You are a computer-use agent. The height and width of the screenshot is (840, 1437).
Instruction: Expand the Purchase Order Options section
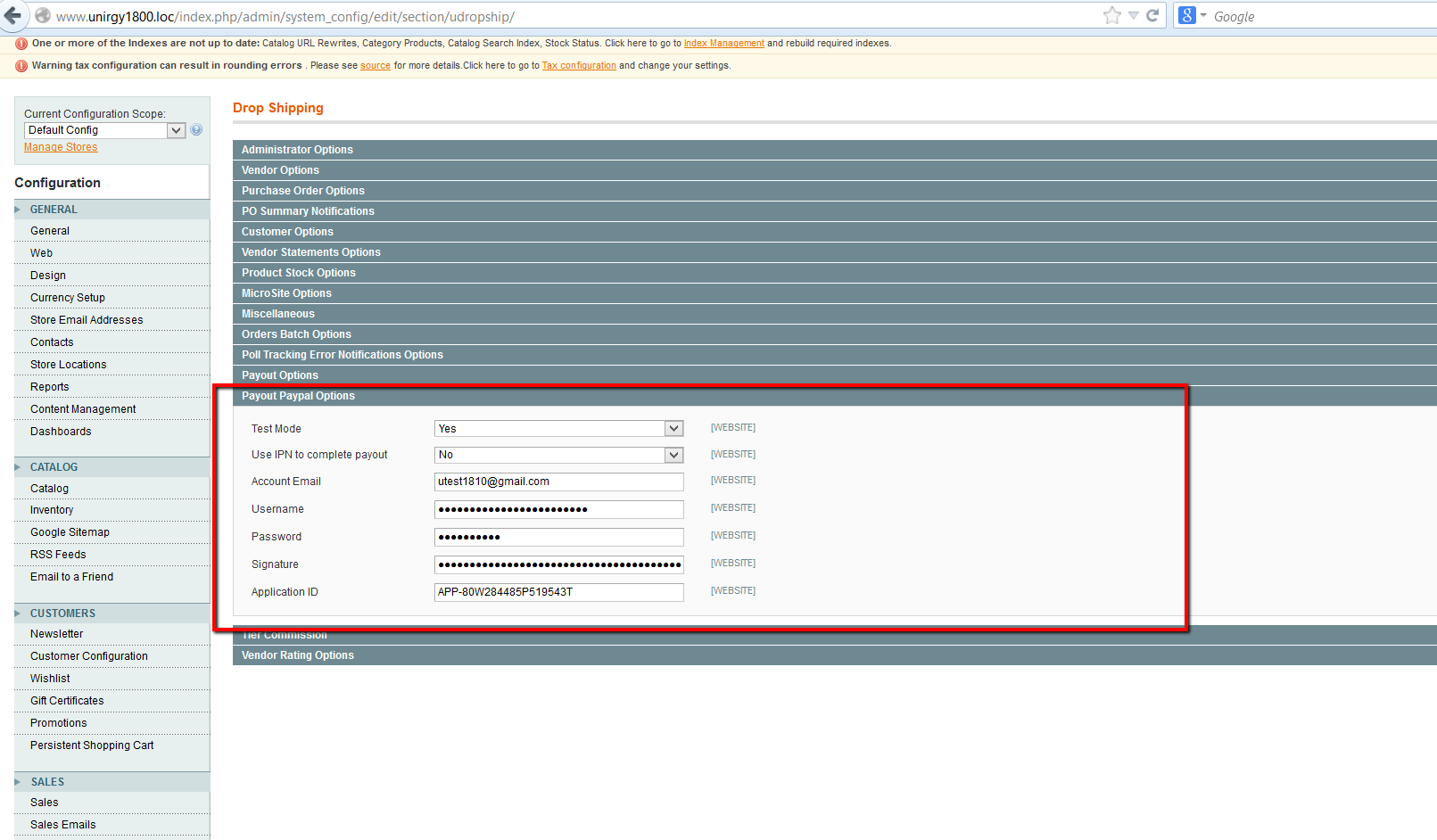[x=835, y=191]
